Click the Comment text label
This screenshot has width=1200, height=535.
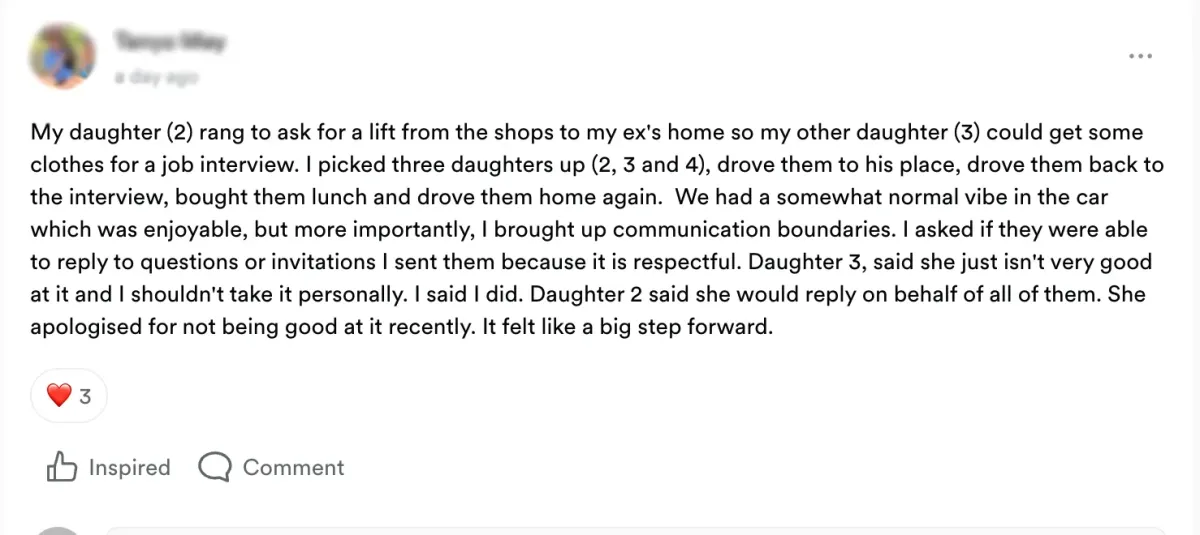click(x=293, y=467)
